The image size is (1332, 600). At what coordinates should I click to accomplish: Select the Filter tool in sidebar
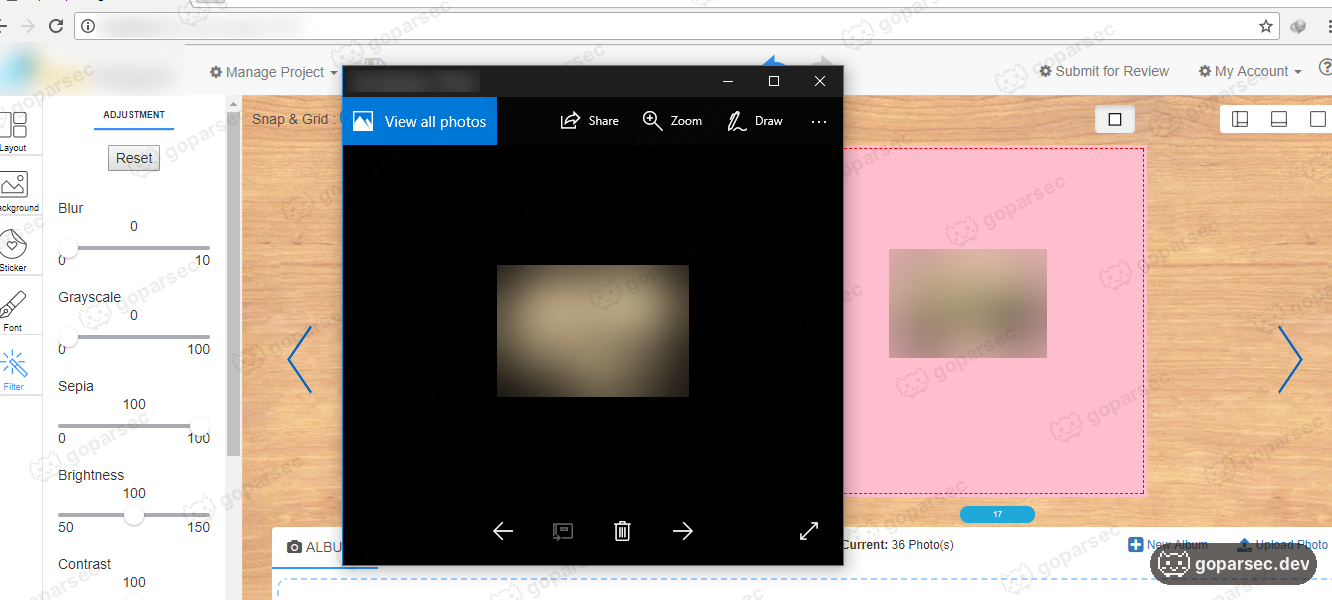(x=14, y=370)
